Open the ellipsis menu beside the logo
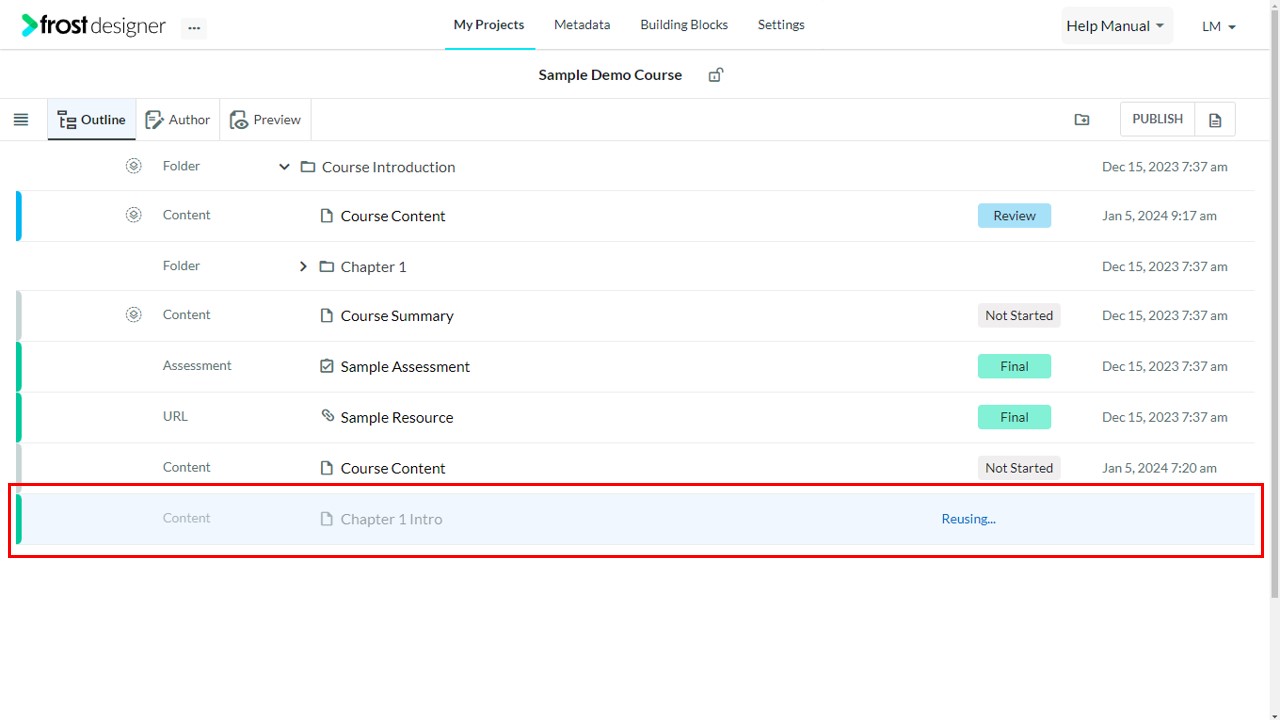The image size is (1280, 720). pos(194,28)
